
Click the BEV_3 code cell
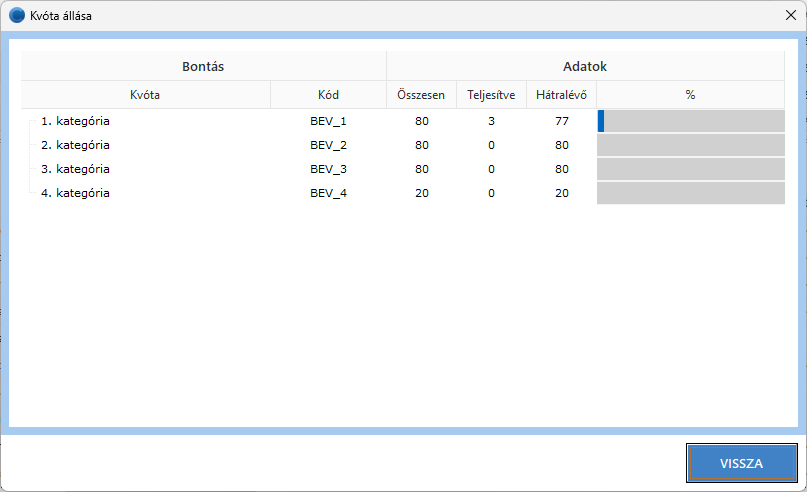tap(328, 169)
